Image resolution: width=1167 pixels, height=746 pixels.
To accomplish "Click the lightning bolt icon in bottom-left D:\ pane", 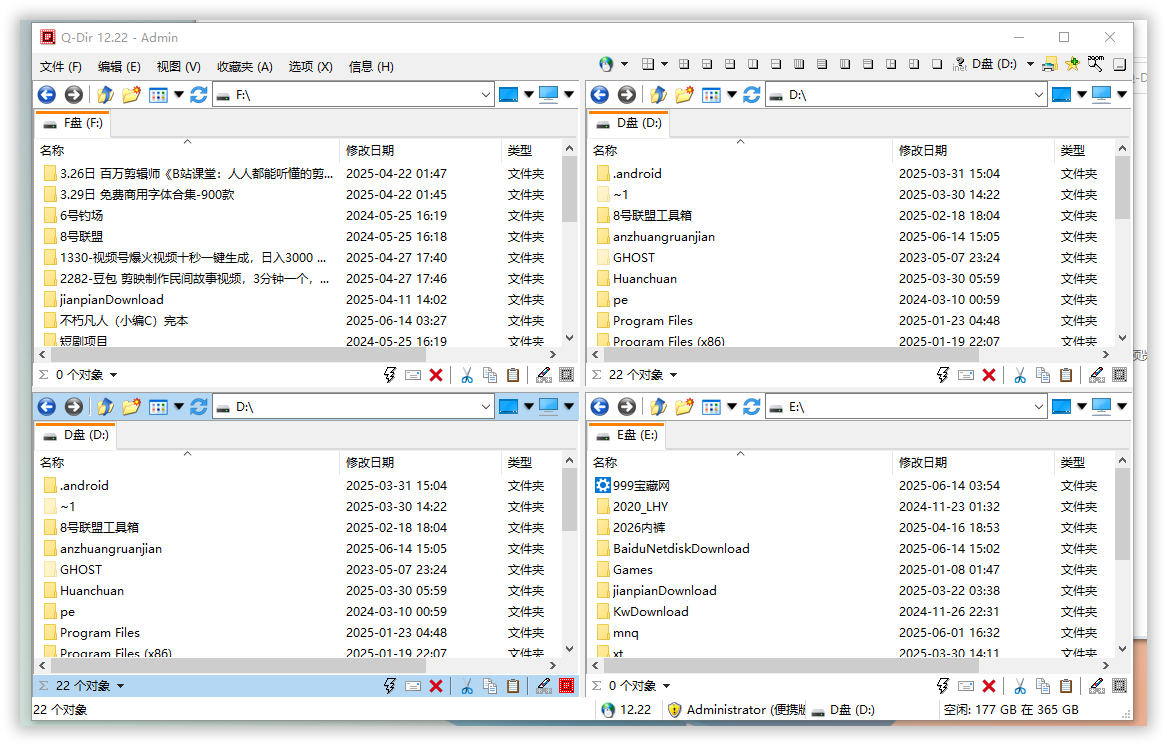I will click(x=390, y=686).
